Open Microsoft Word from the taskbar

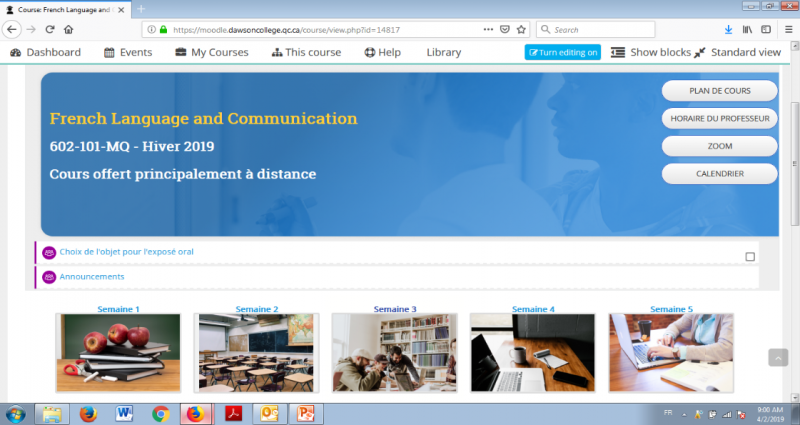pos(124,414)
